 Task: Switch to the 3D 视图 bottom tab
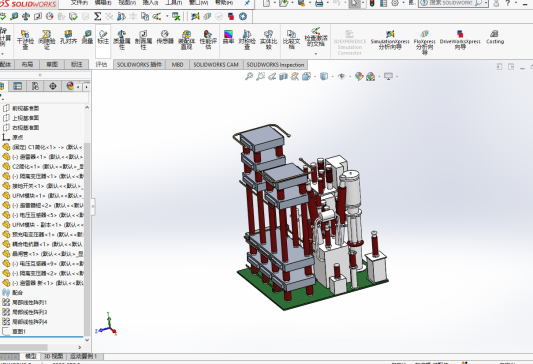(x=54, y=356)
